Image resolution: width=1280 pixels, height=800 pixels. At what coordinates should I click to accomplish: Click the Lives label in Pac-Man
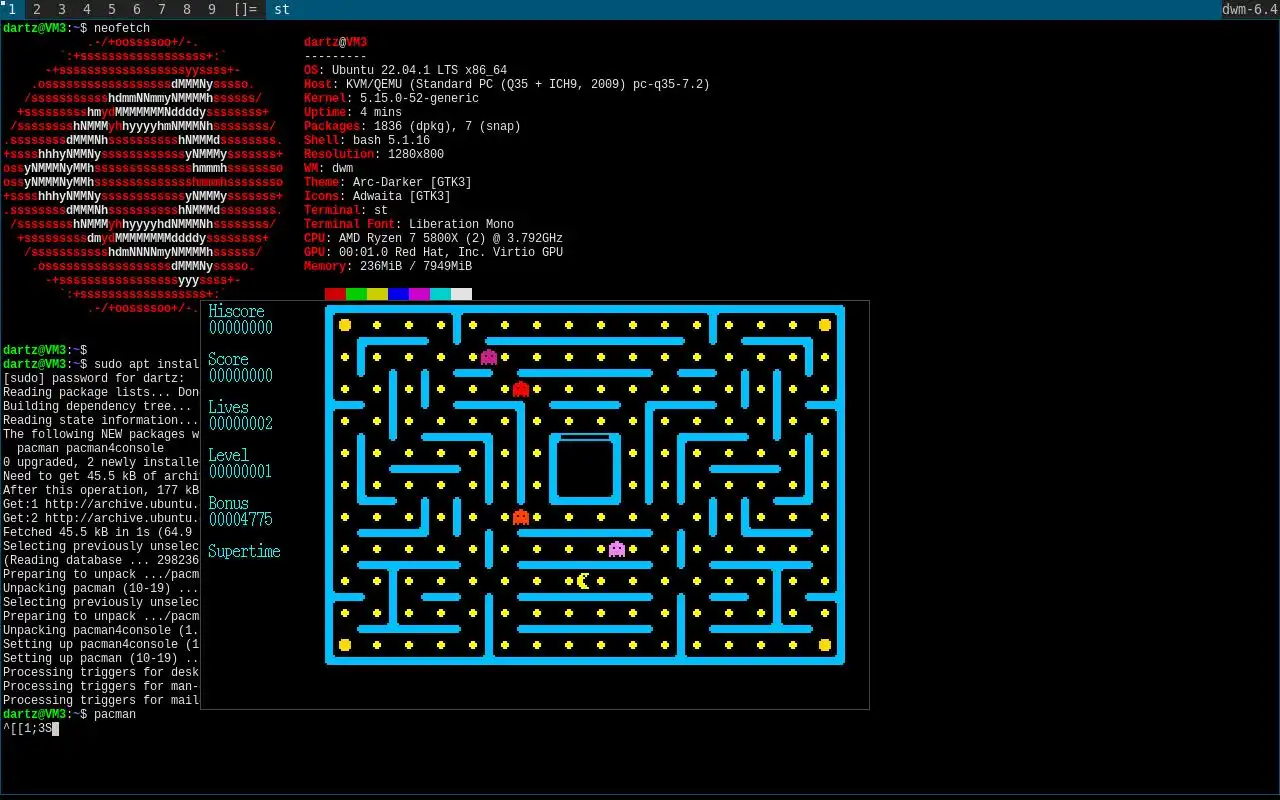(x=228, y=407)
